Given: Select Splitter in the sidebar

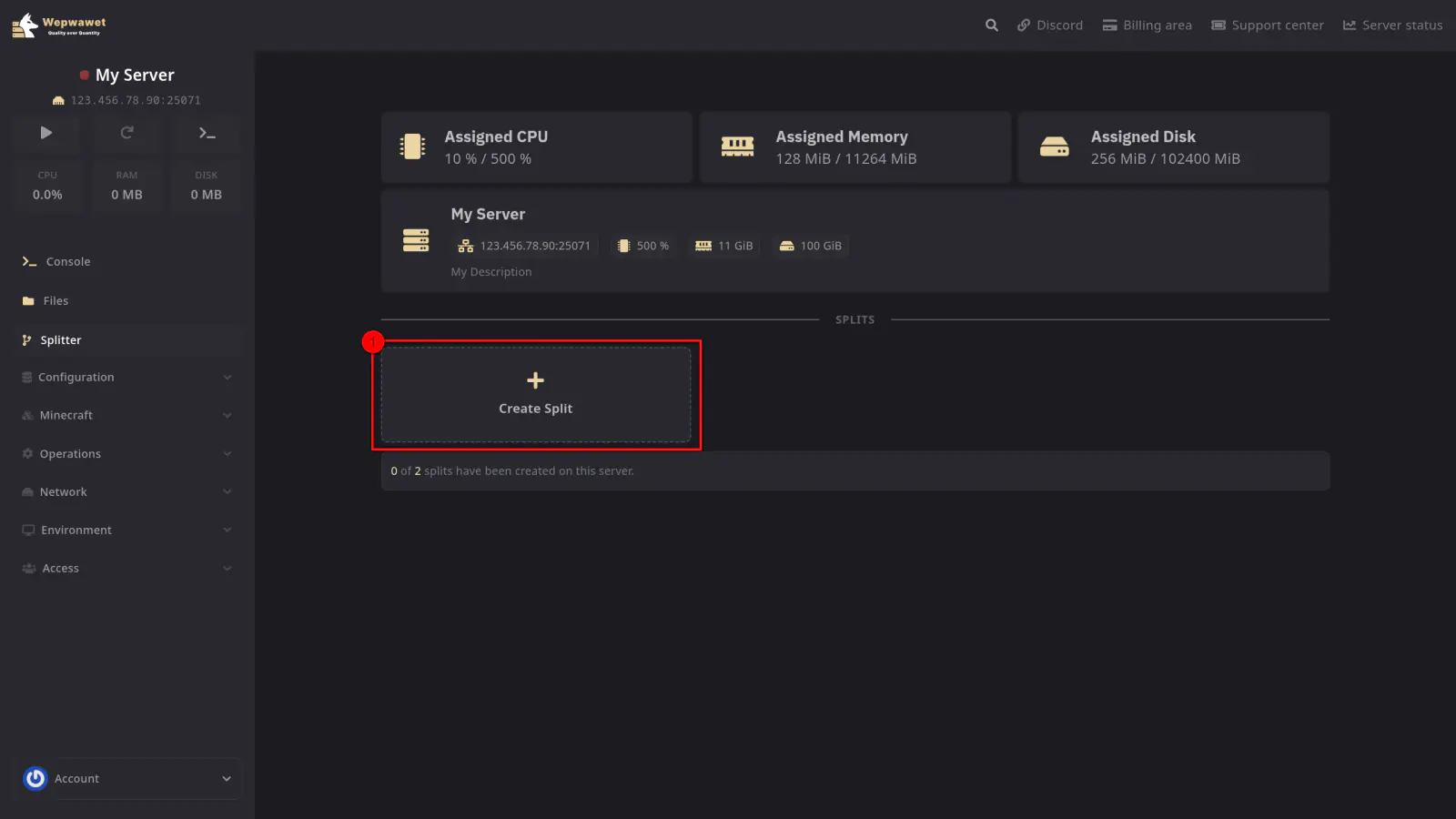Looking at the screenshot, I should 60,340.
